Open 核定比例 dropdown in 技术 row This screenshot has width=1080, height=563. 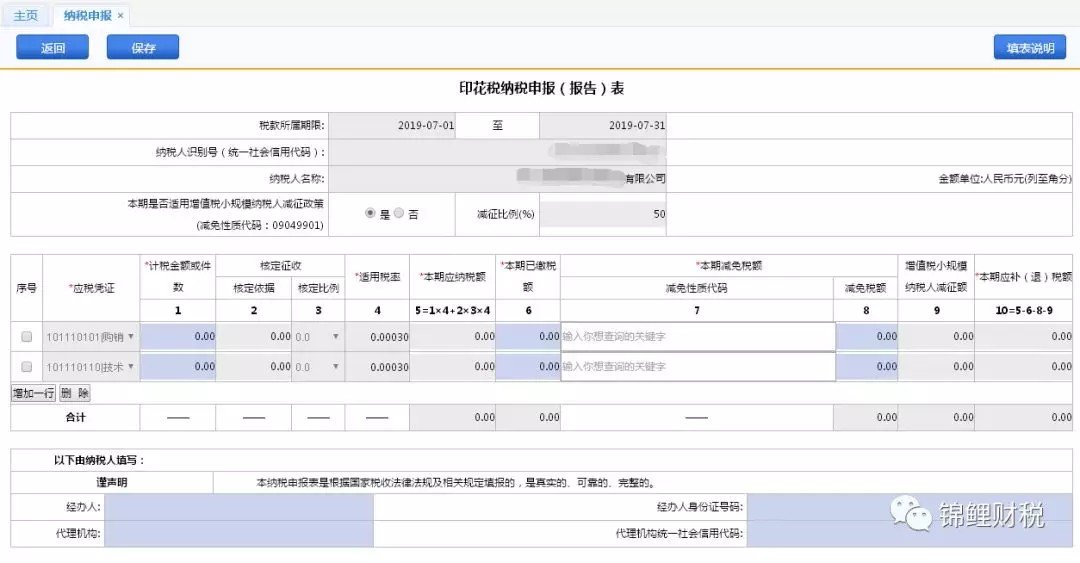tap(318, 367)
